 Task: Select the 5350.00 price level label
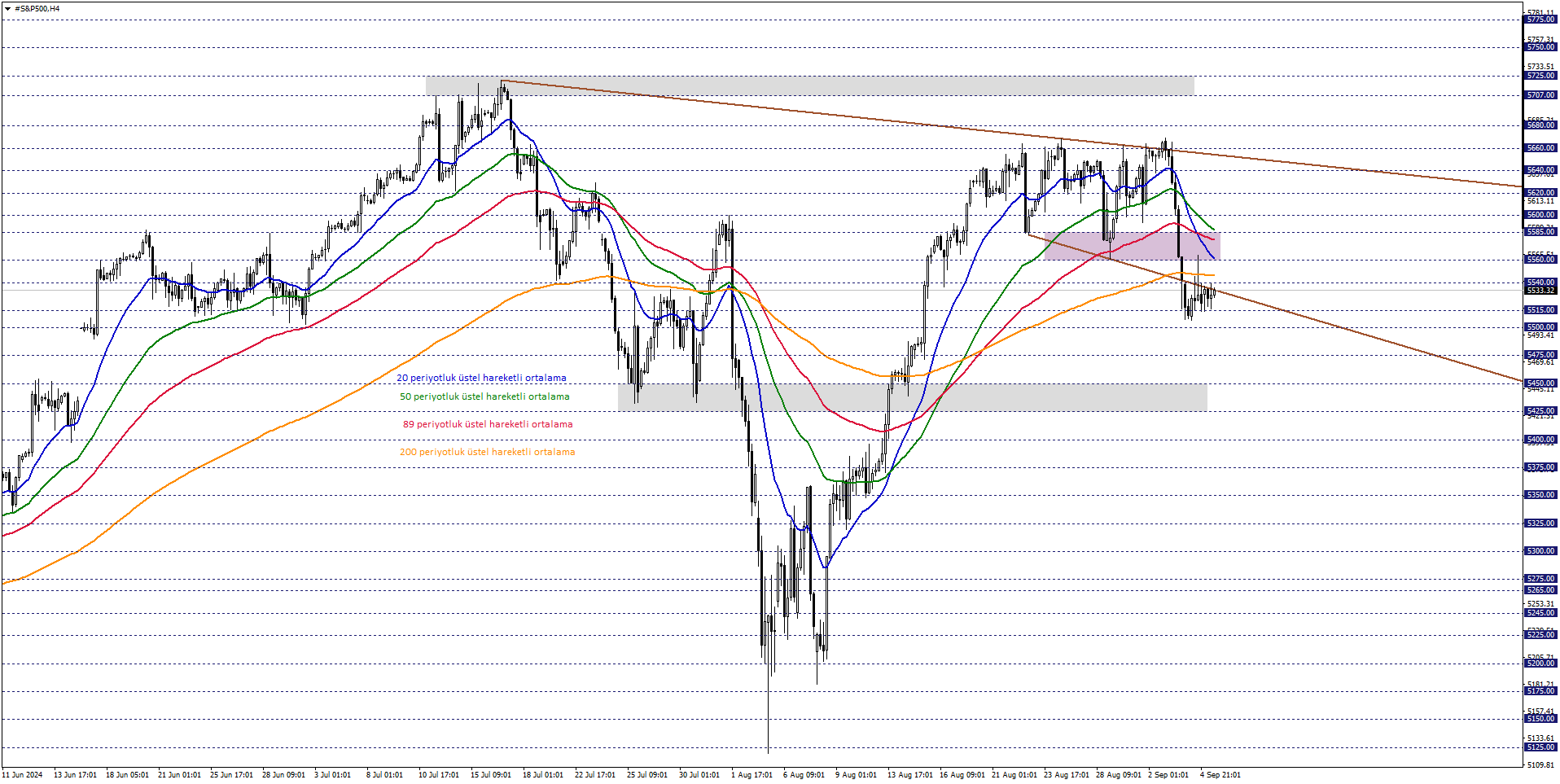tap(1540, 495)
